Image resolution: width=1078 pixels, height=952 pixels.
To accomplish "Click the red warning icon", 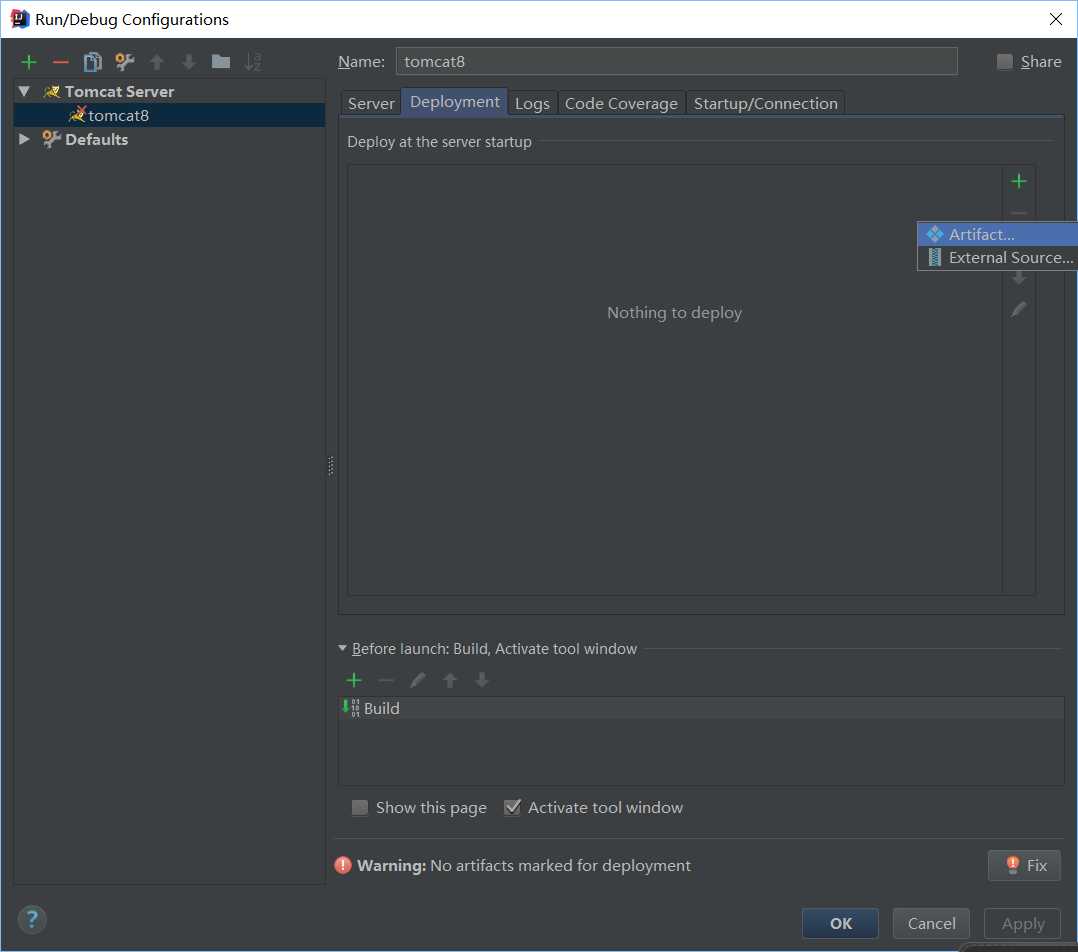I will pos(342,865).
